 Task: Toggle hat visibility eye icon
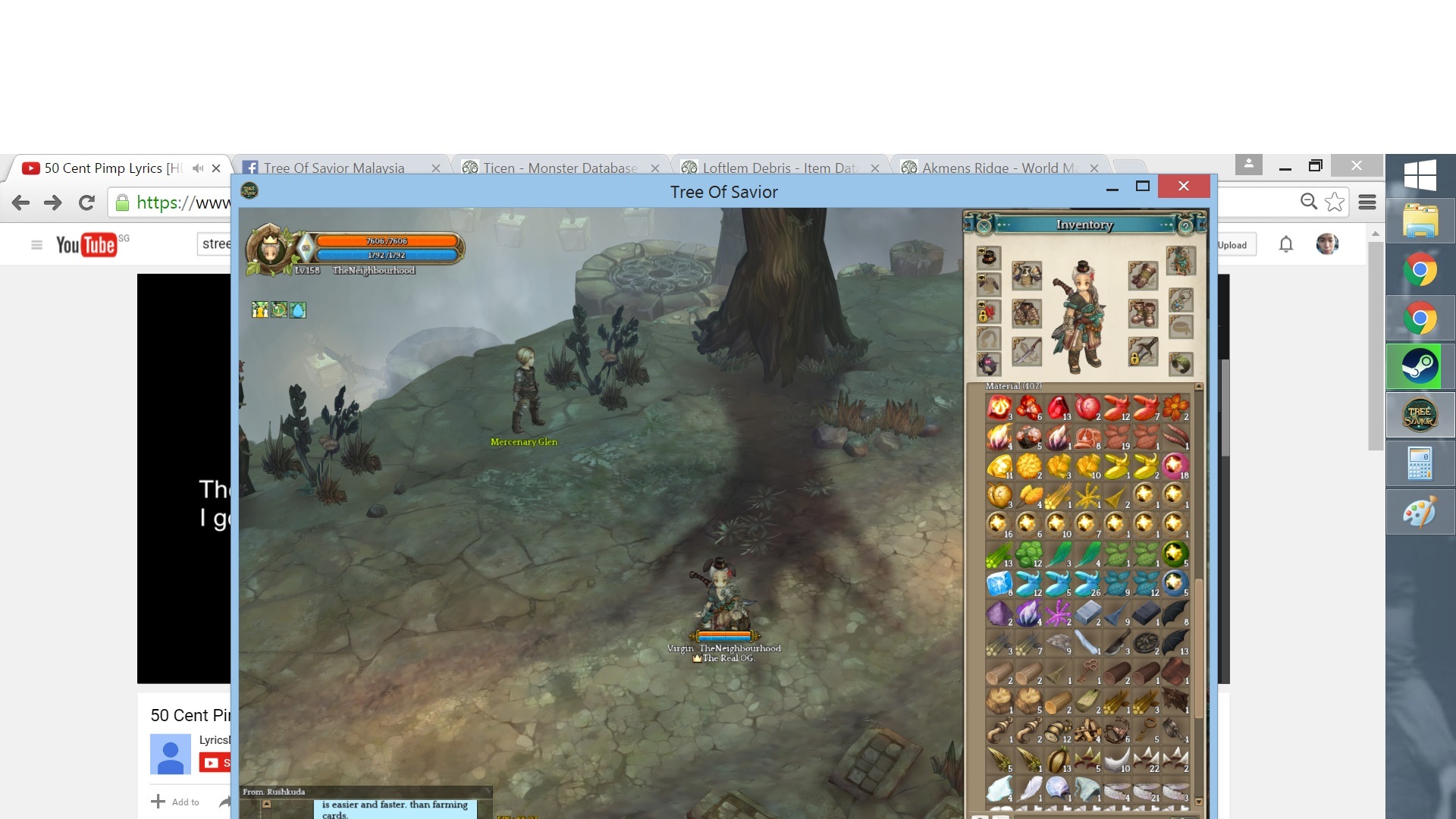pyautogui.click(x=981, y=251)
